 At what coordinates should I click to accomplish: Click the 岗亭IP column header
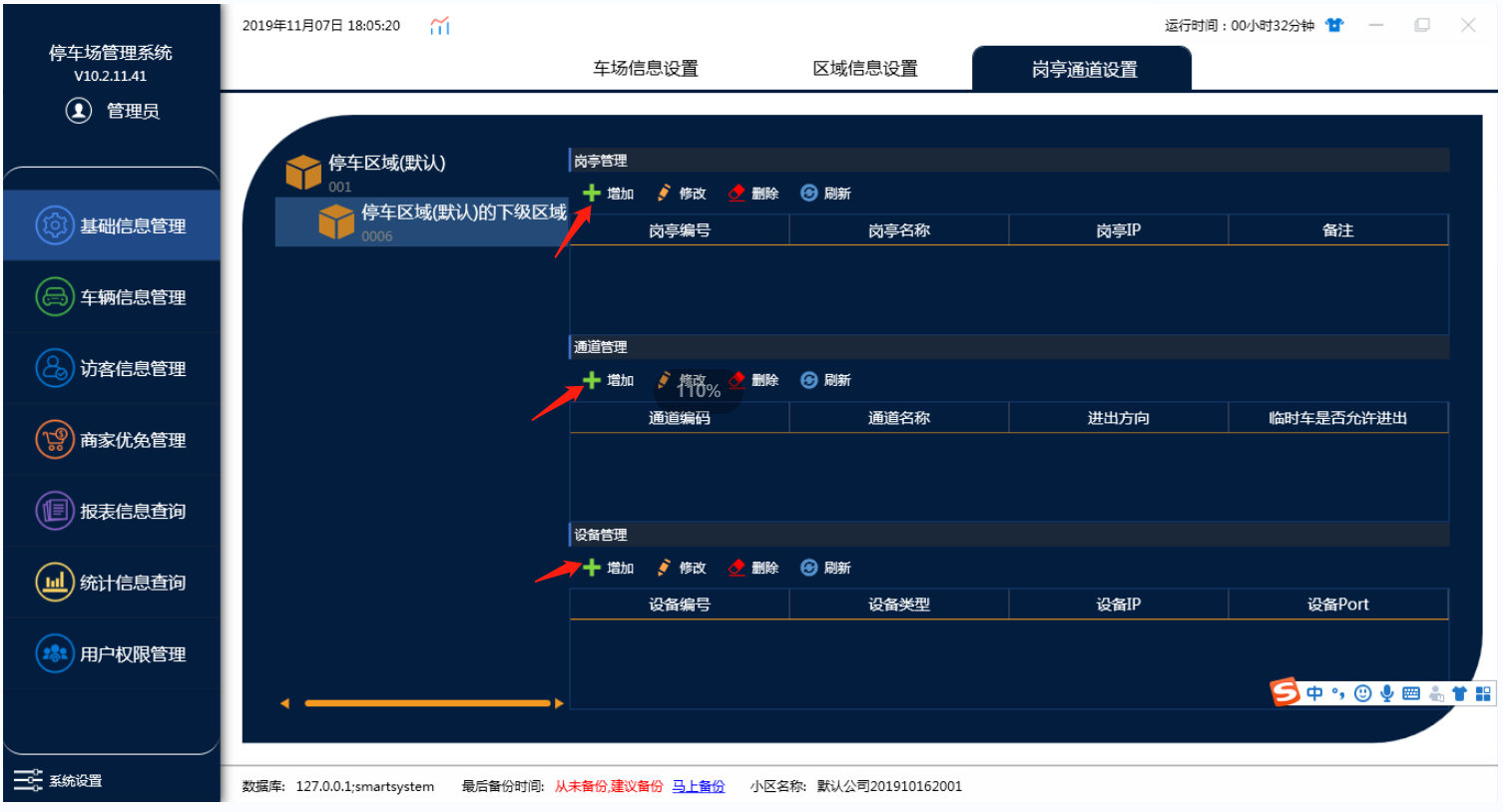1119,230
